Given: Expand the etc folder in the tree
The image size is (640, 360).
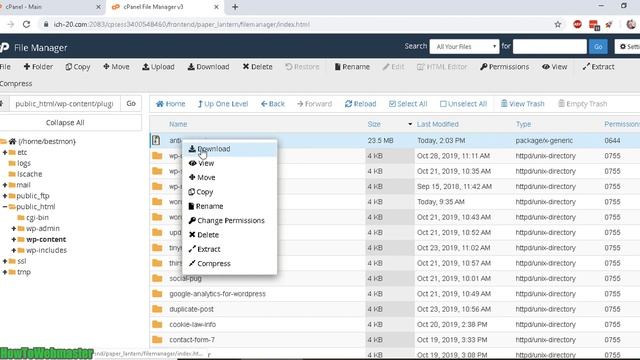Looking at the screenshot, I should (5, 152).
